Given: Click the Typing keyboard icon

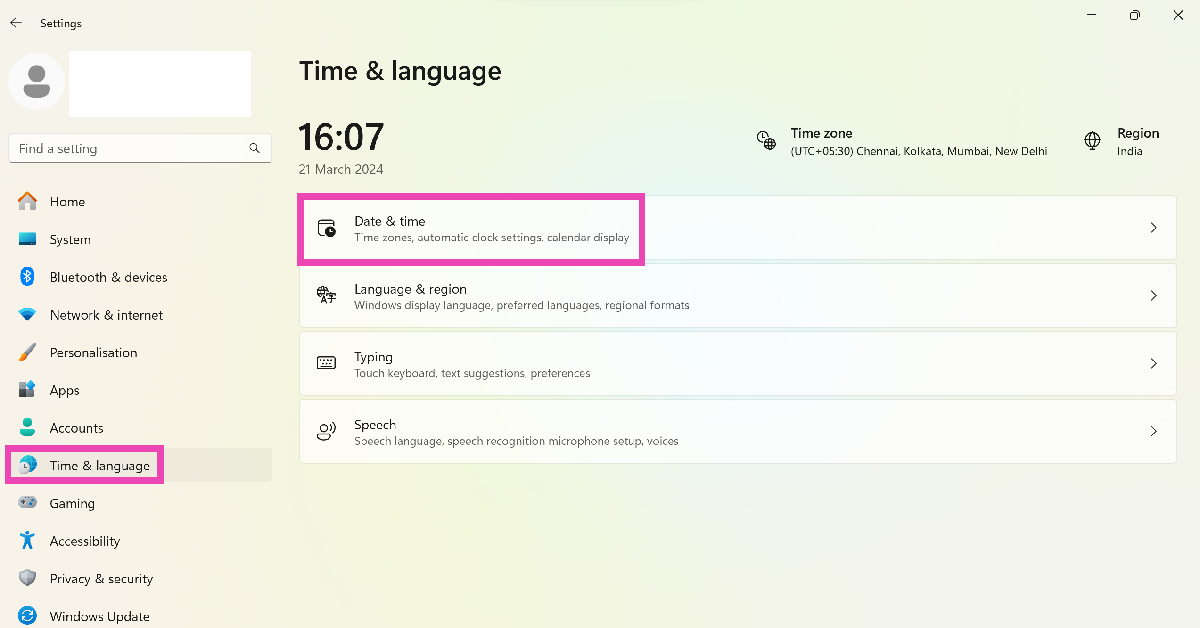Looking at the screenshot, I should click(326, 363).
